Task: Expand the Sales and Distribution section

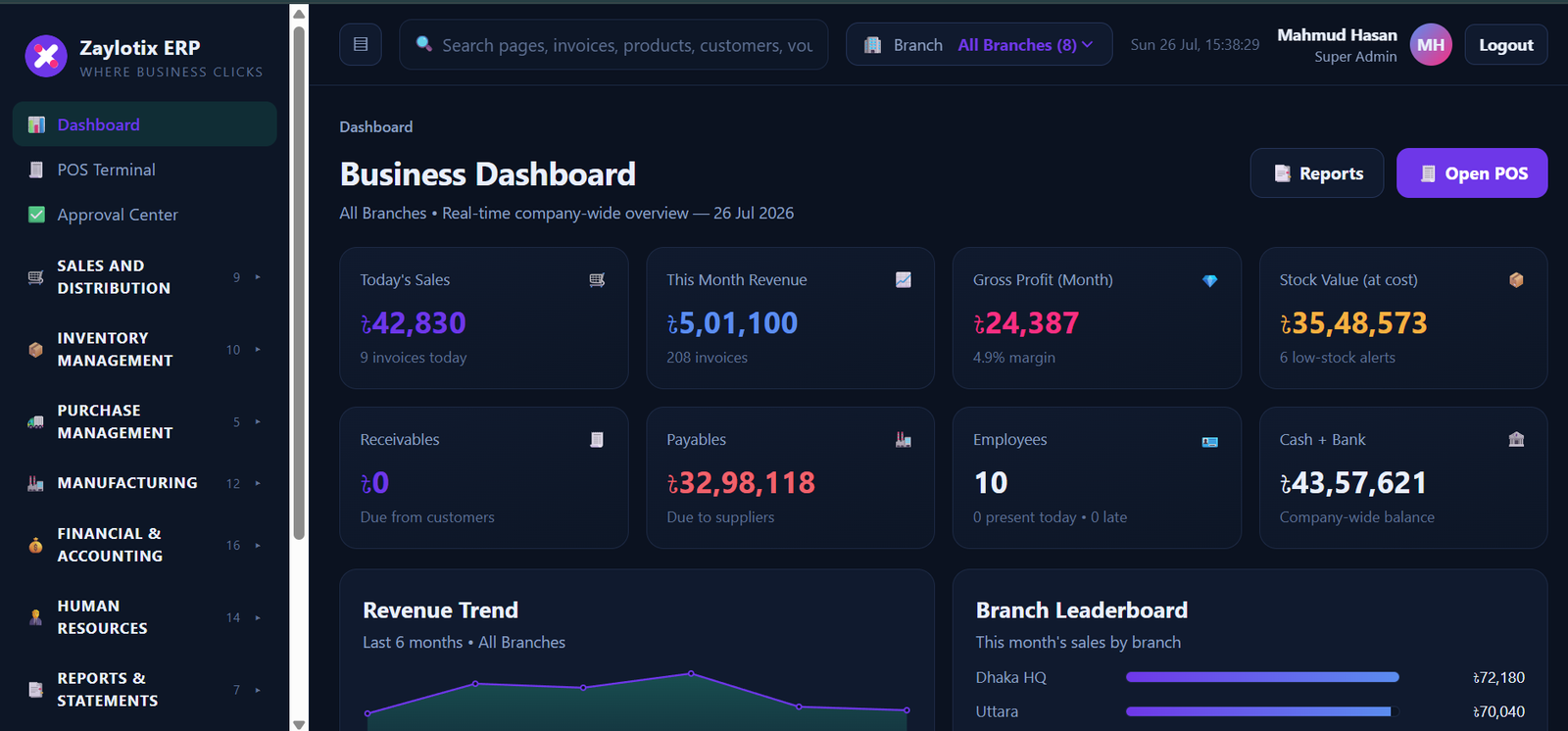Action: (144, 277)
